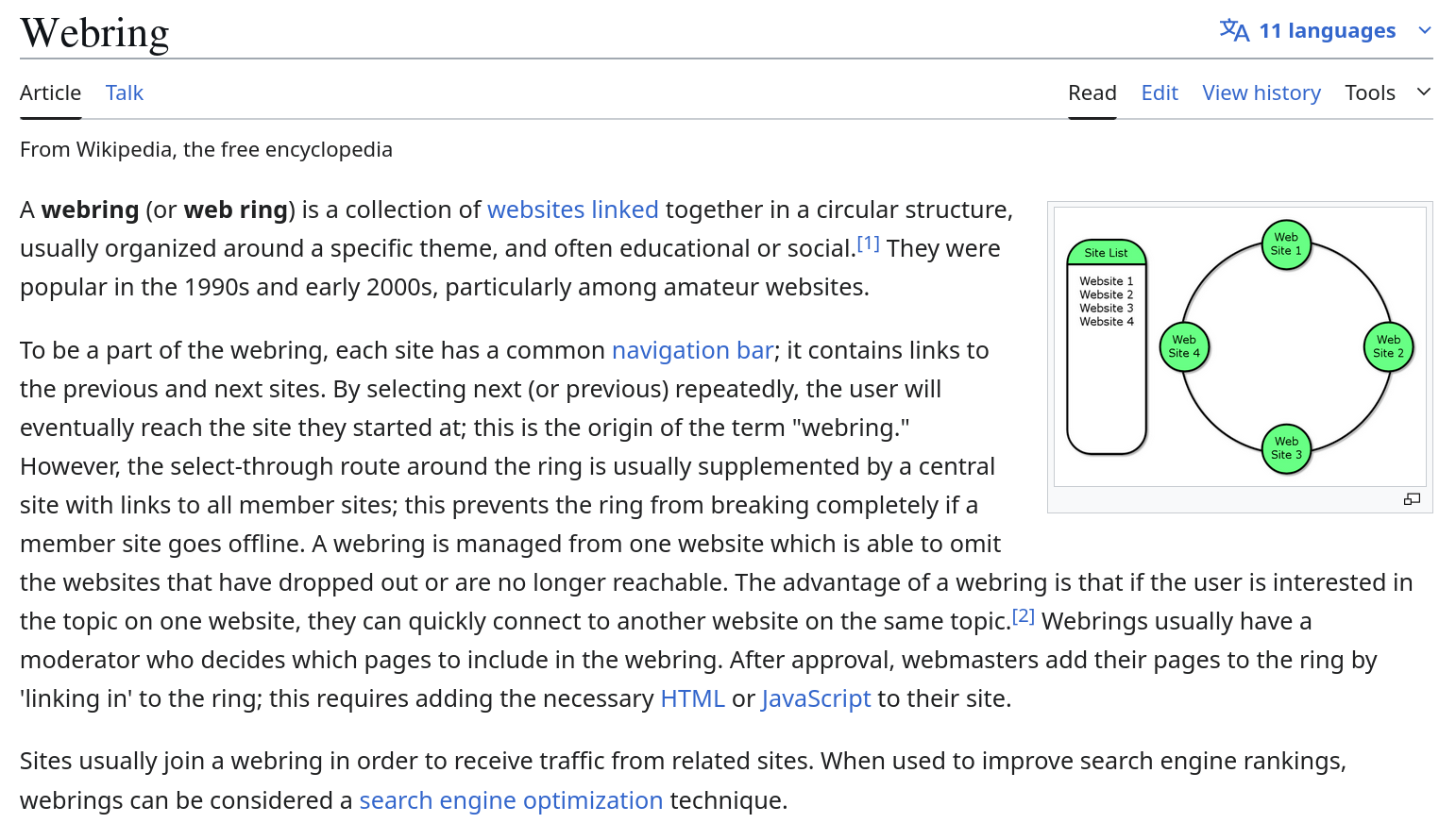Open View history tab
Image resolution: width=1456 pixels, height=840 pixels.
pyautogui.click(x=1261, y=92)
